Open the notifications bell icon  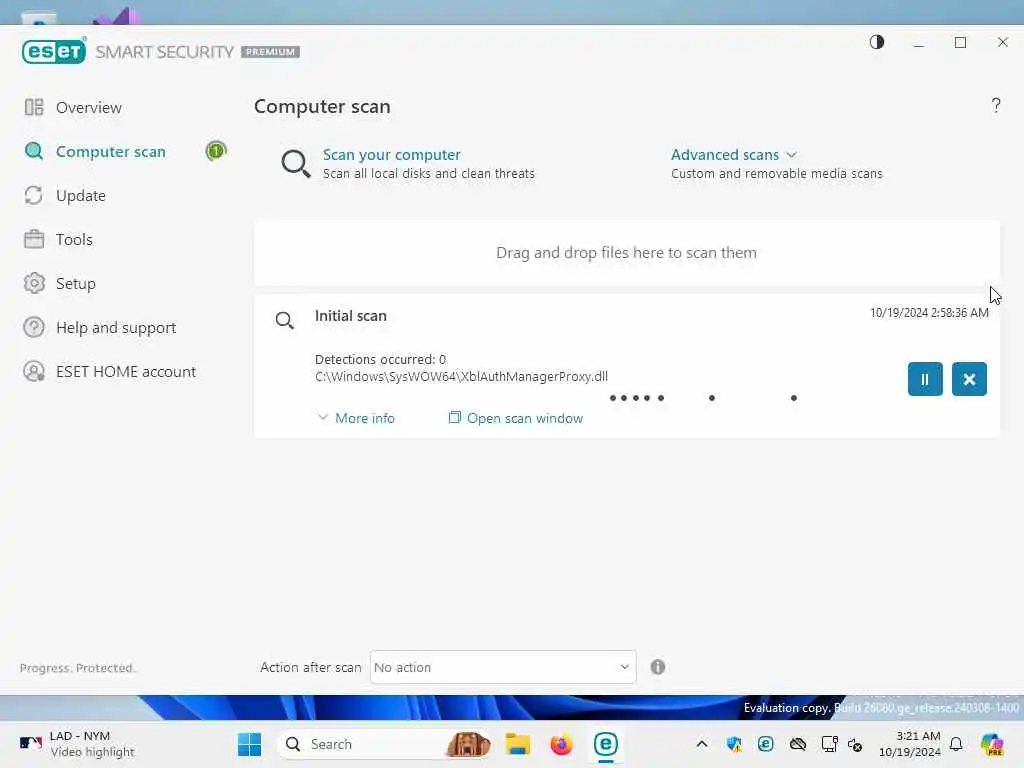(956, 744)
